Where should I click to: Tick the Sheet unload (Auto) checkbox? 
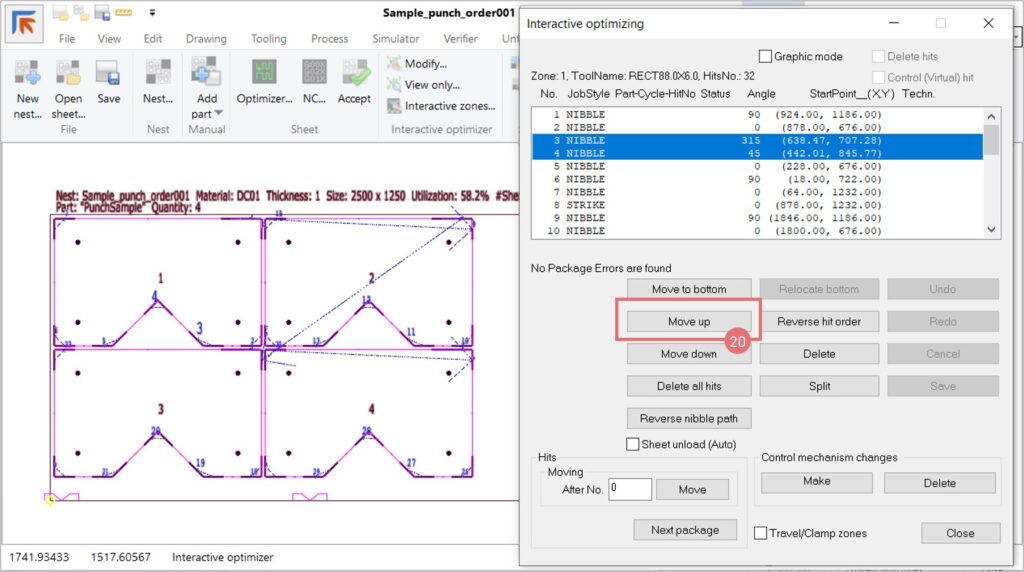(633, 444)
